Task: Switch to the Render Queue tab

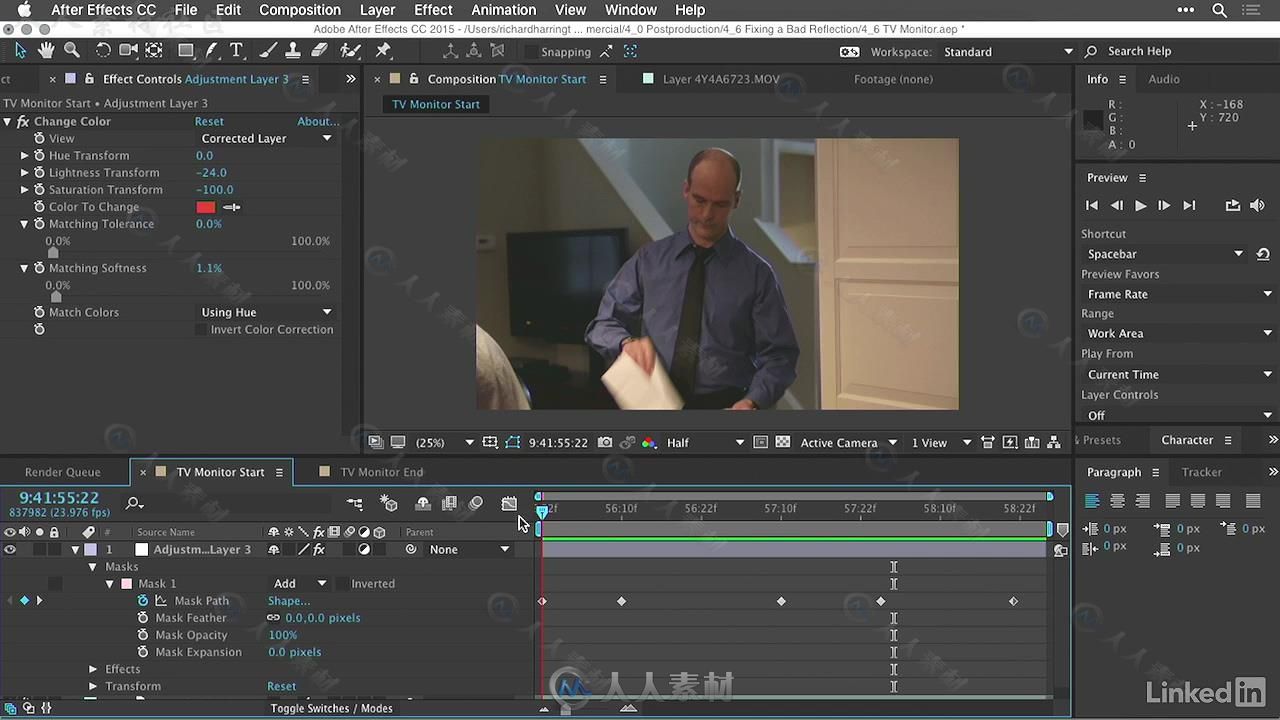Action: [x=62, y=472]
